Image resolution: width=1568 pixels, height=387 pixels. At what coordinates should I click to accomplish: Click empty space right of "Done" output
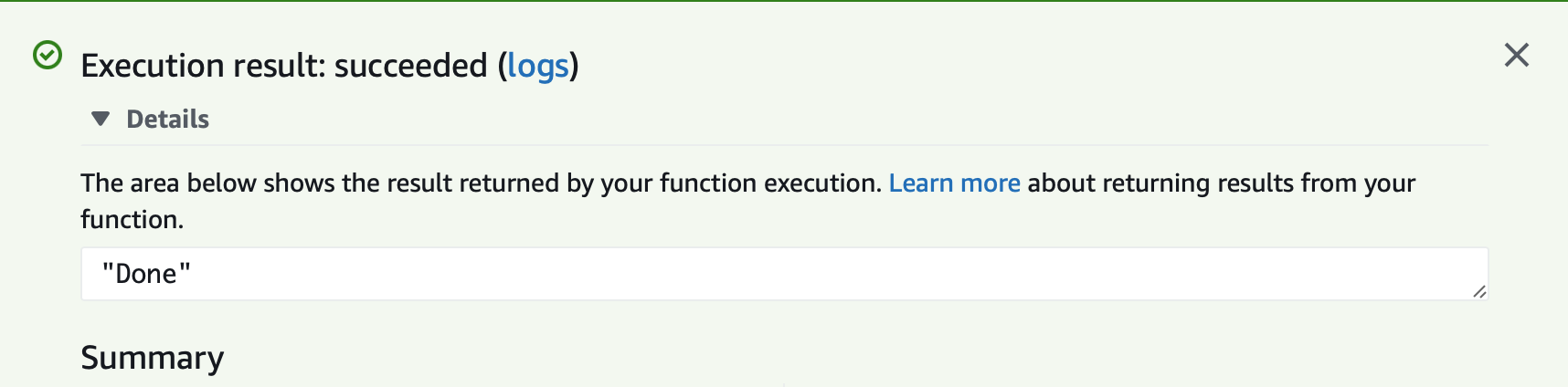click(x=822, y=274)
